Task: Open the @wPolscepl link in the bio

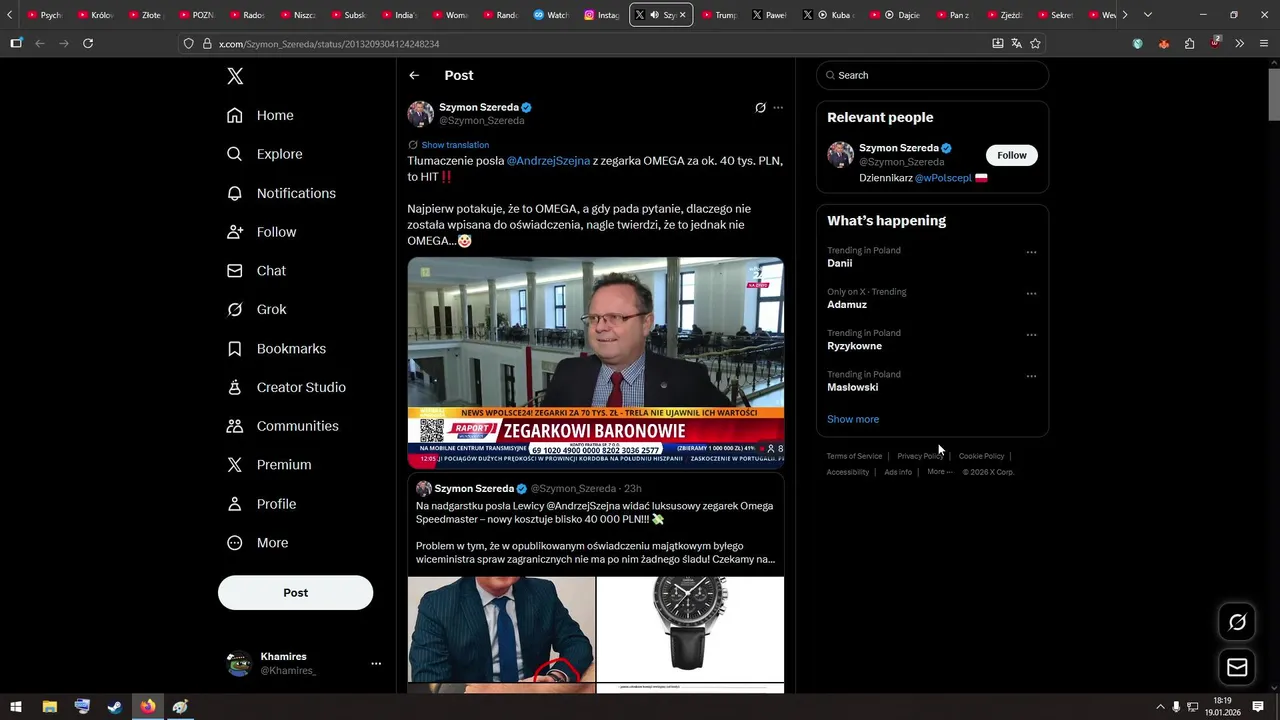Action: tap(943, 178)
